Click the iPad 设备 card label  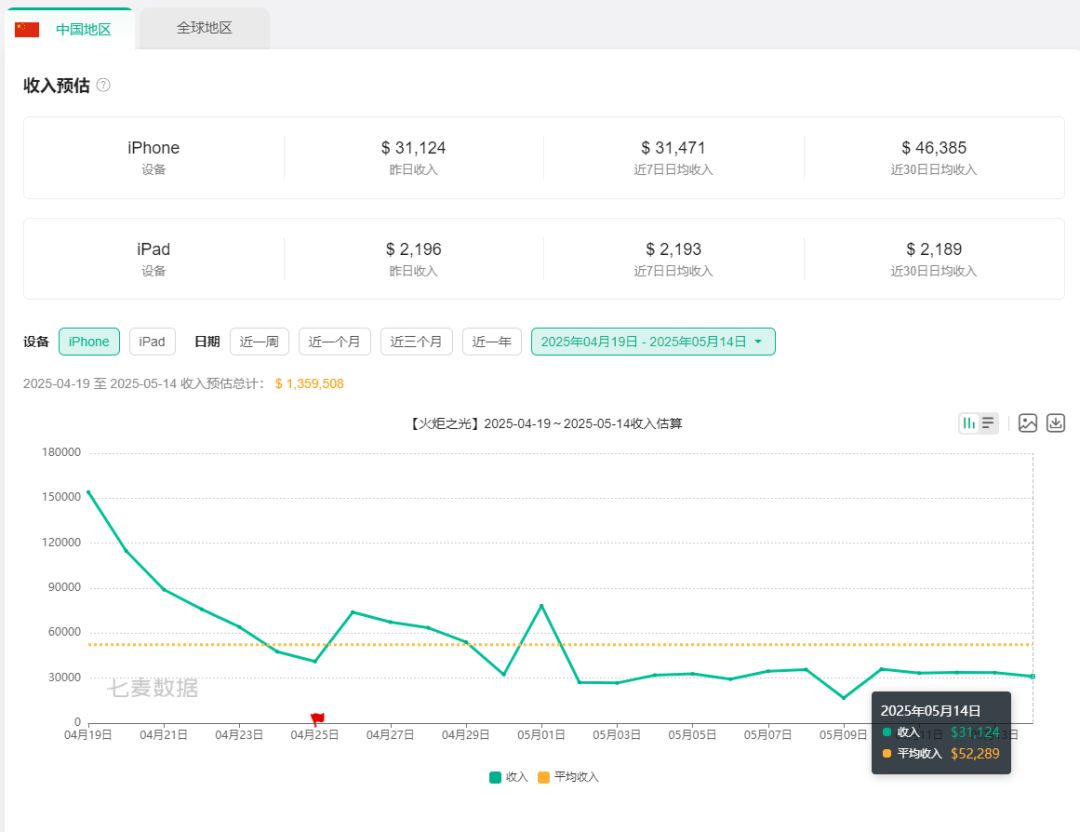click(x=154, y=271)
